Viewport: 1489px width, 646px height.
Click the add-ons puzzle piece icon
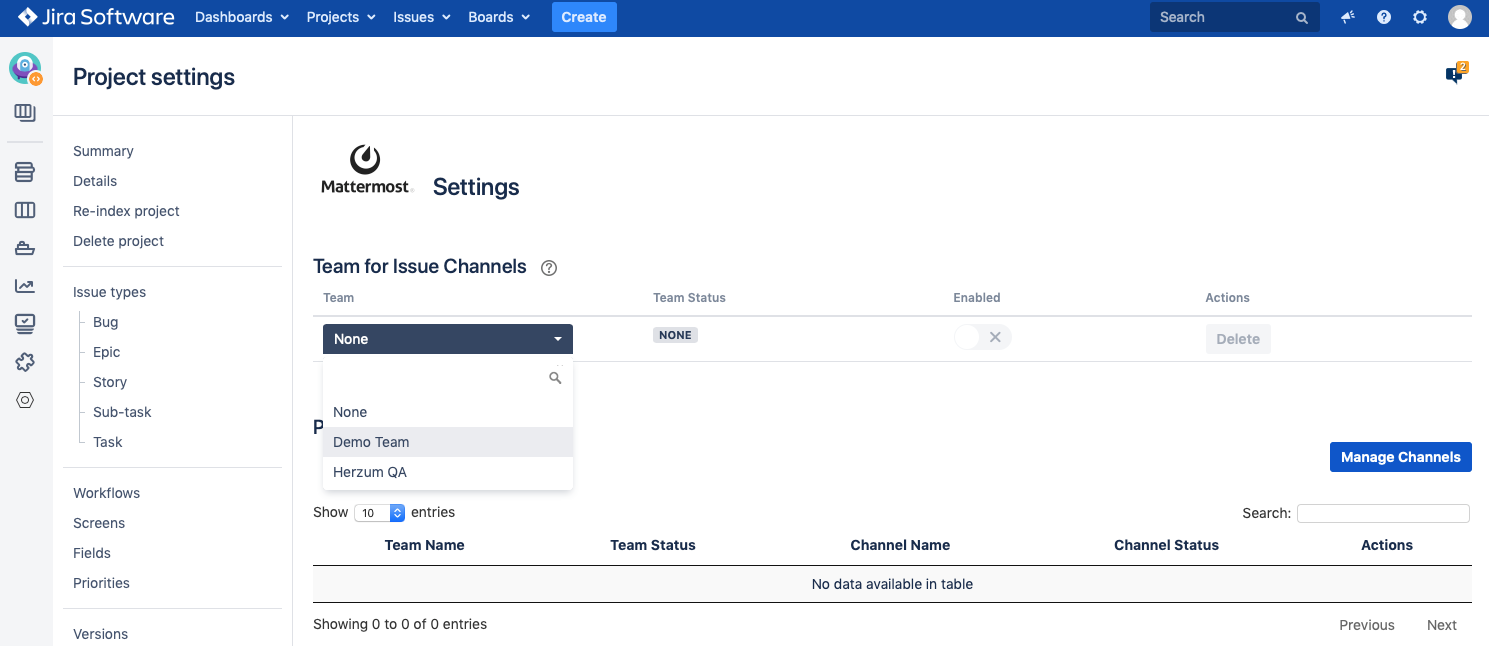[25, 362]
